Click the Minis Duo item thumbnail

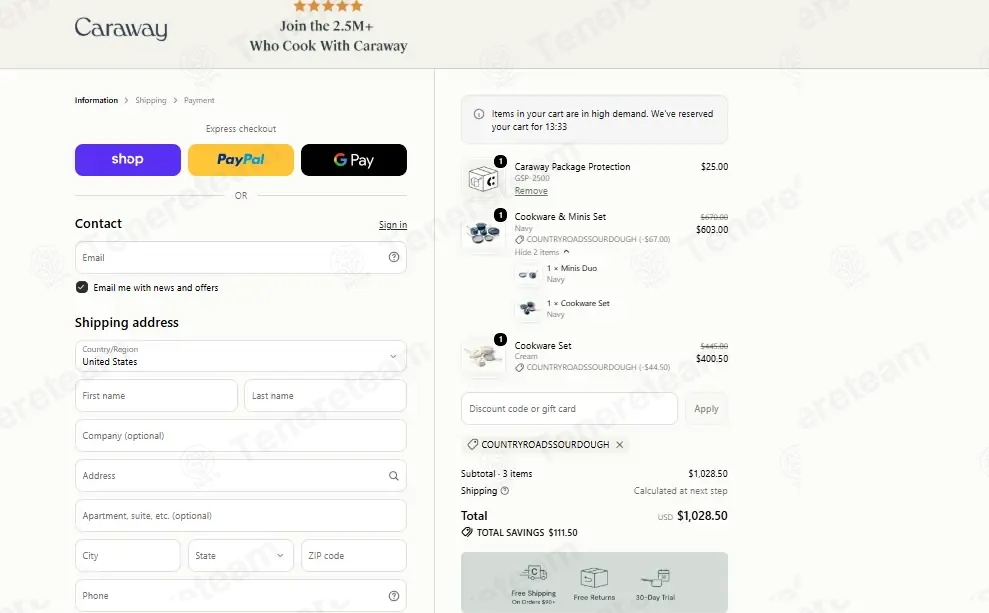pyautogui.click(x=528, y=274)
